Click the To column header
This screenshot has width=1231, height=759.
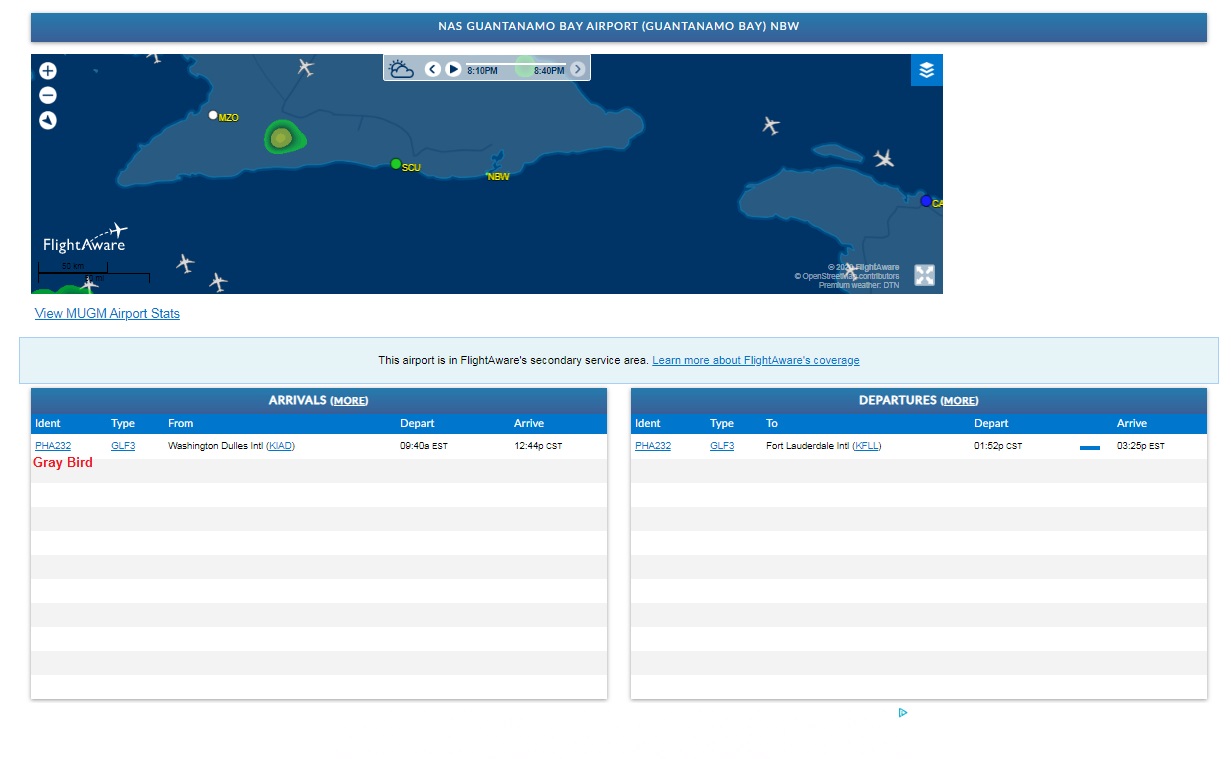coord(772,423)
